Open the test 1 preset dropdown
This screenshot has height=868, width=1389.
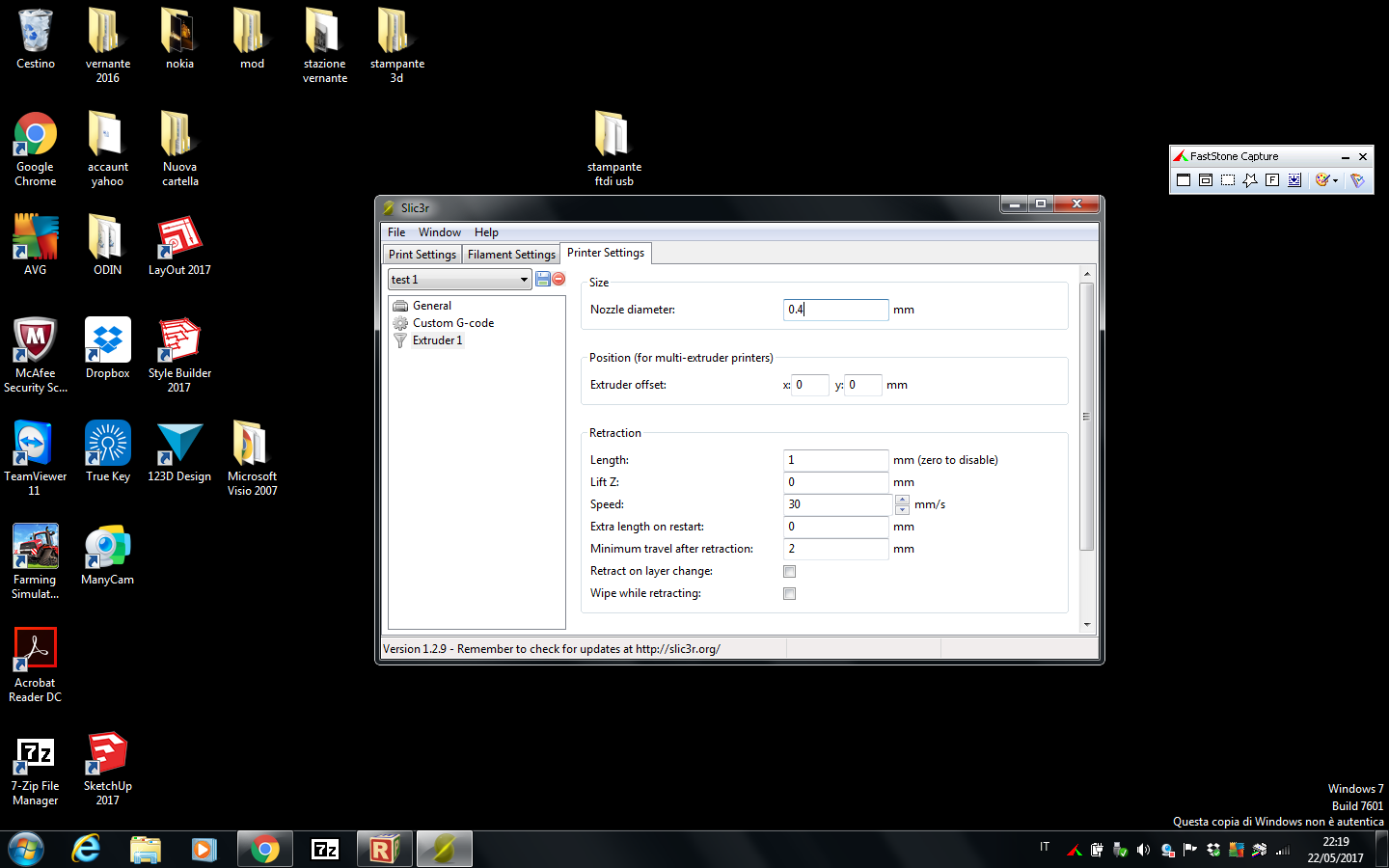coord(524,280)
